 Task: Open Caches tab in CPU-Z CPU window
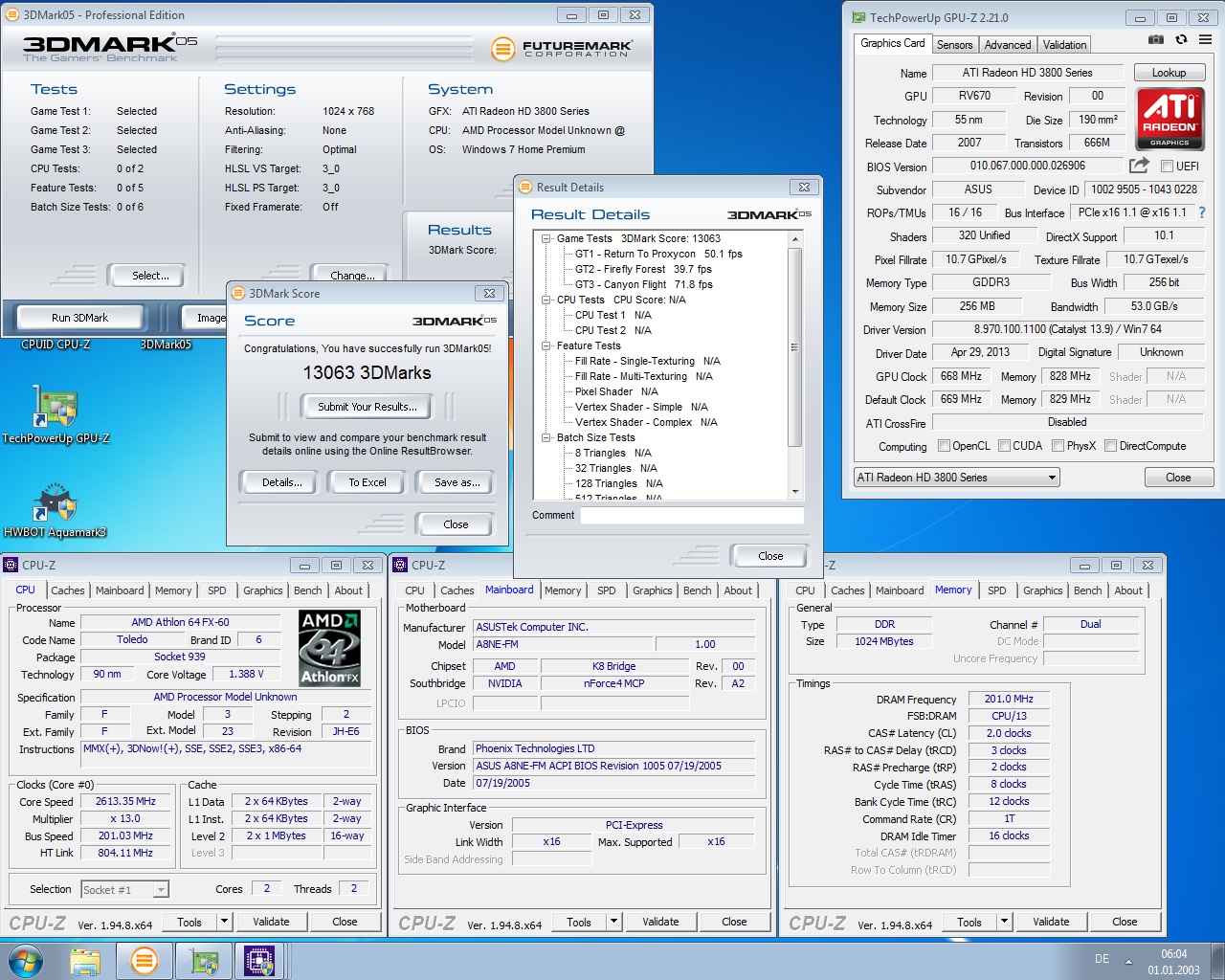pos(68,590)
